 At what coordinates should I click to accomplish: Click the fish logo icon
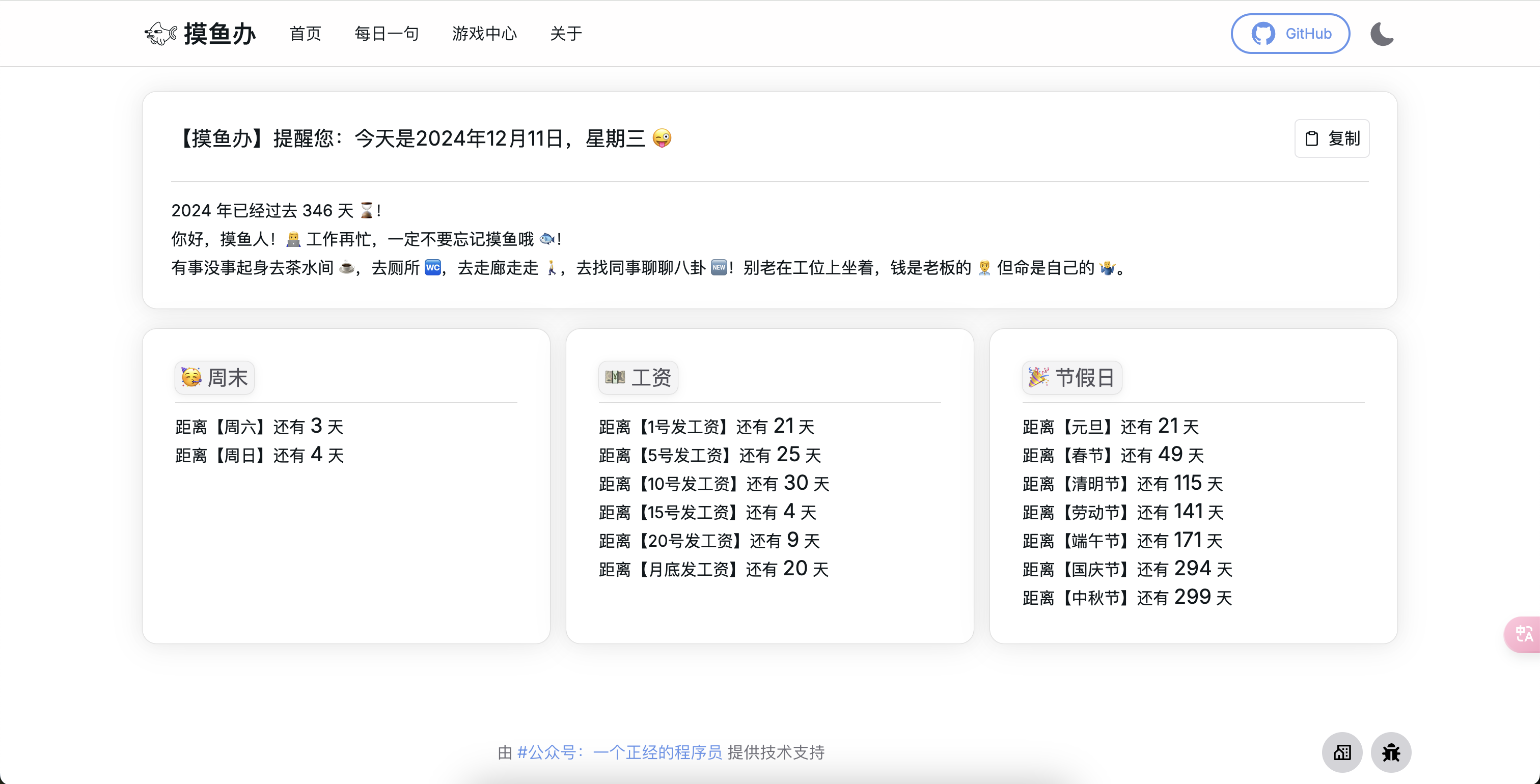point(160,34)
